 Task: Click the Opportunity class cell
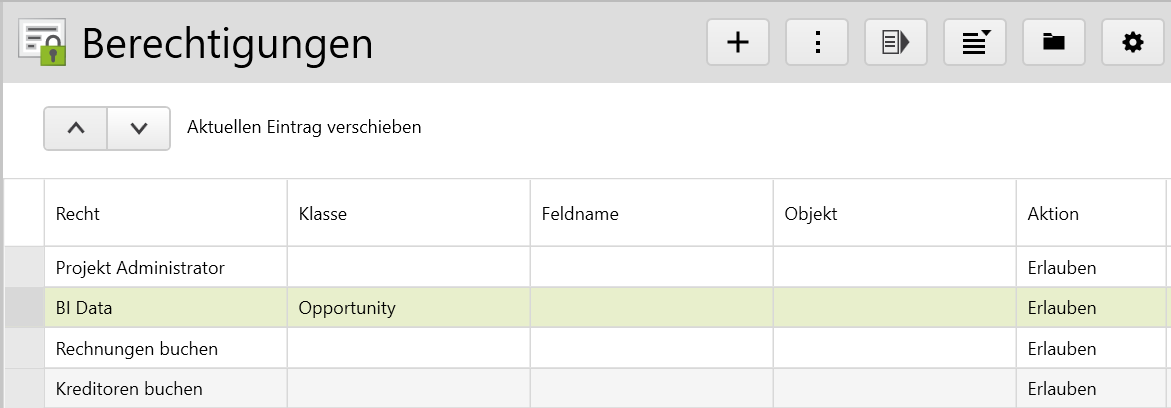[409, 308]
